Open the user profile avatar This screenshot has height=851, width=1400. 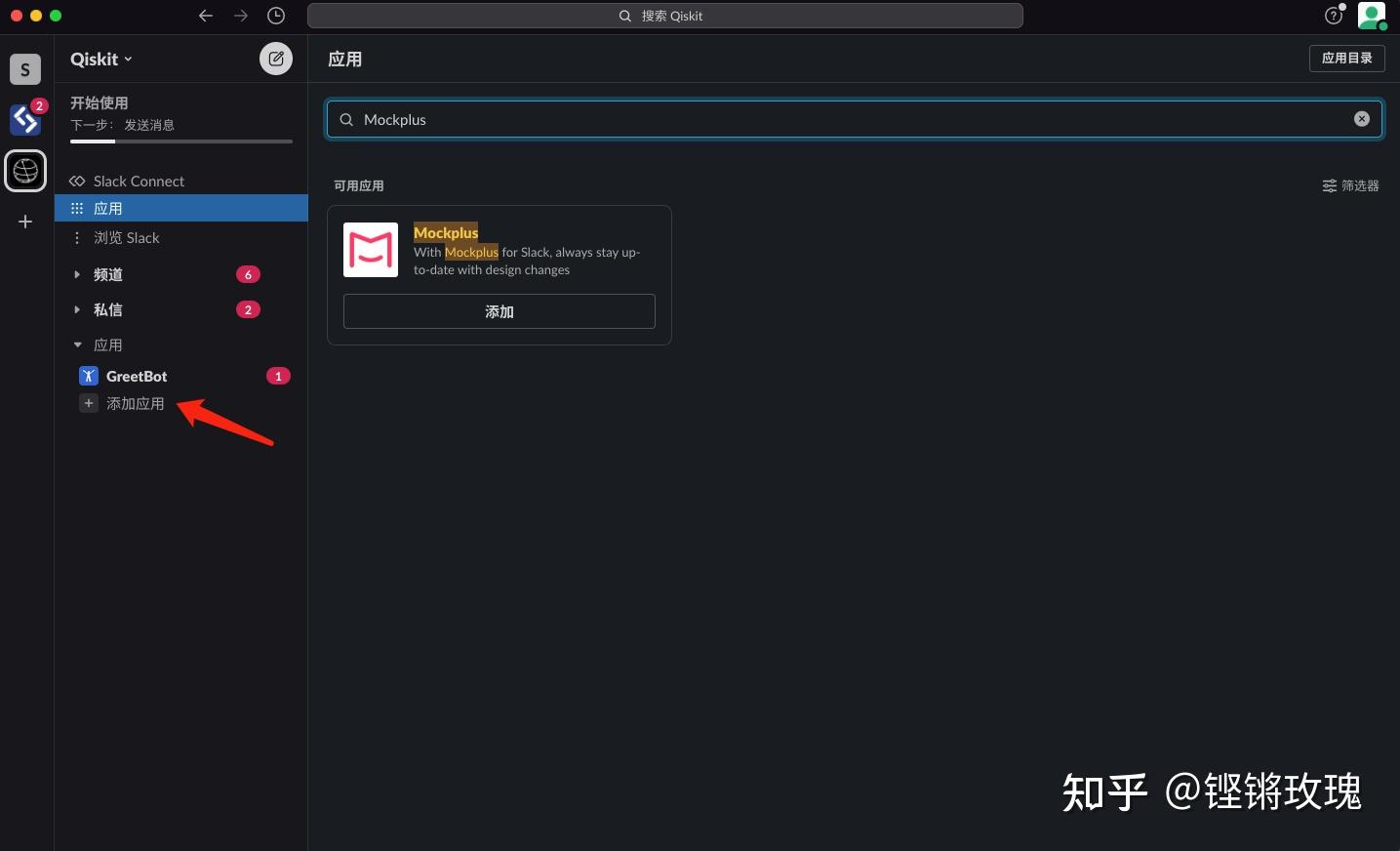pyautogui.click(x=1372, y=16)
